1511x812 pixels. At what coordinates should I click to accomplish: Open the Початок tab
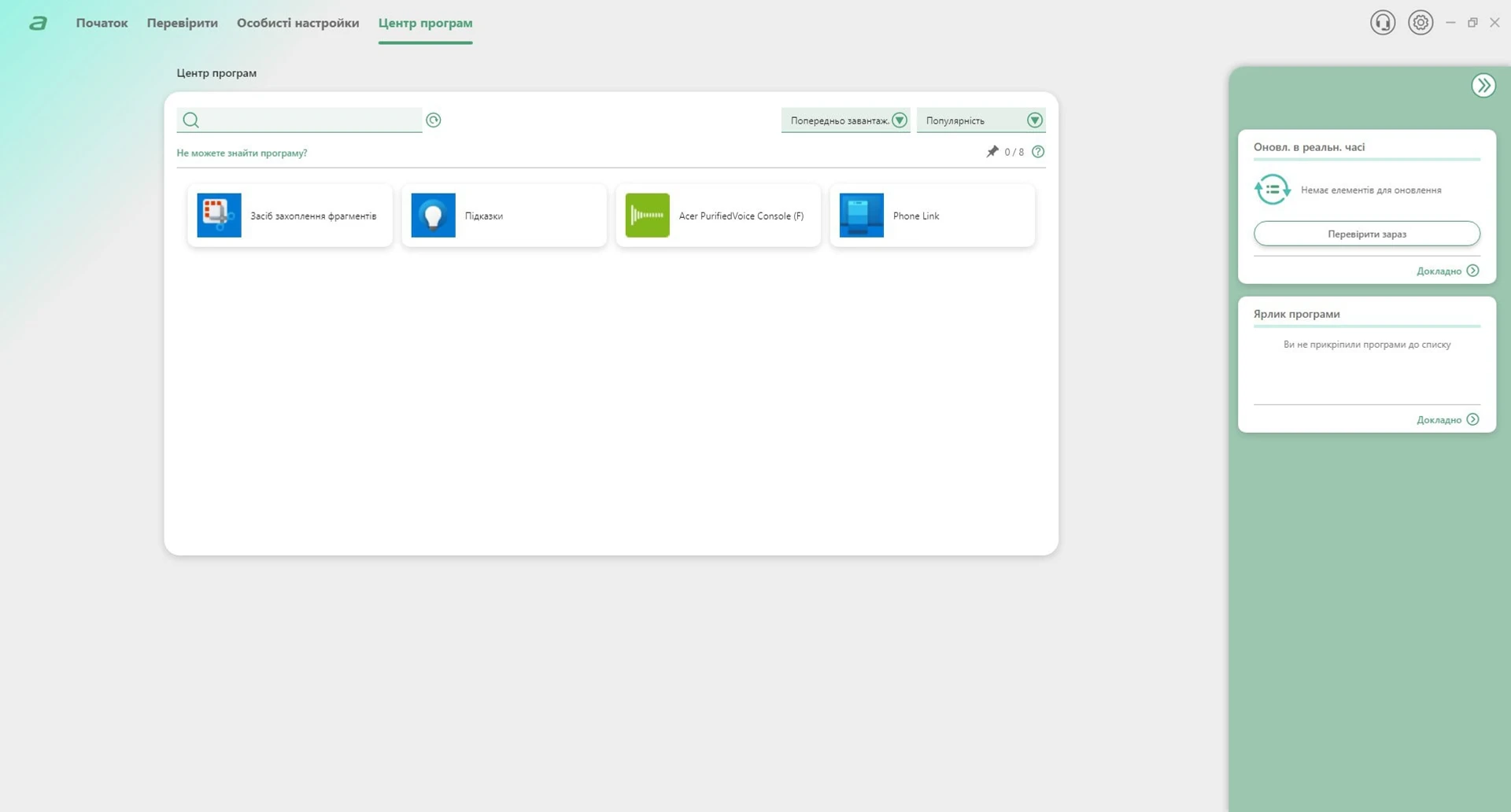[102, 23]
